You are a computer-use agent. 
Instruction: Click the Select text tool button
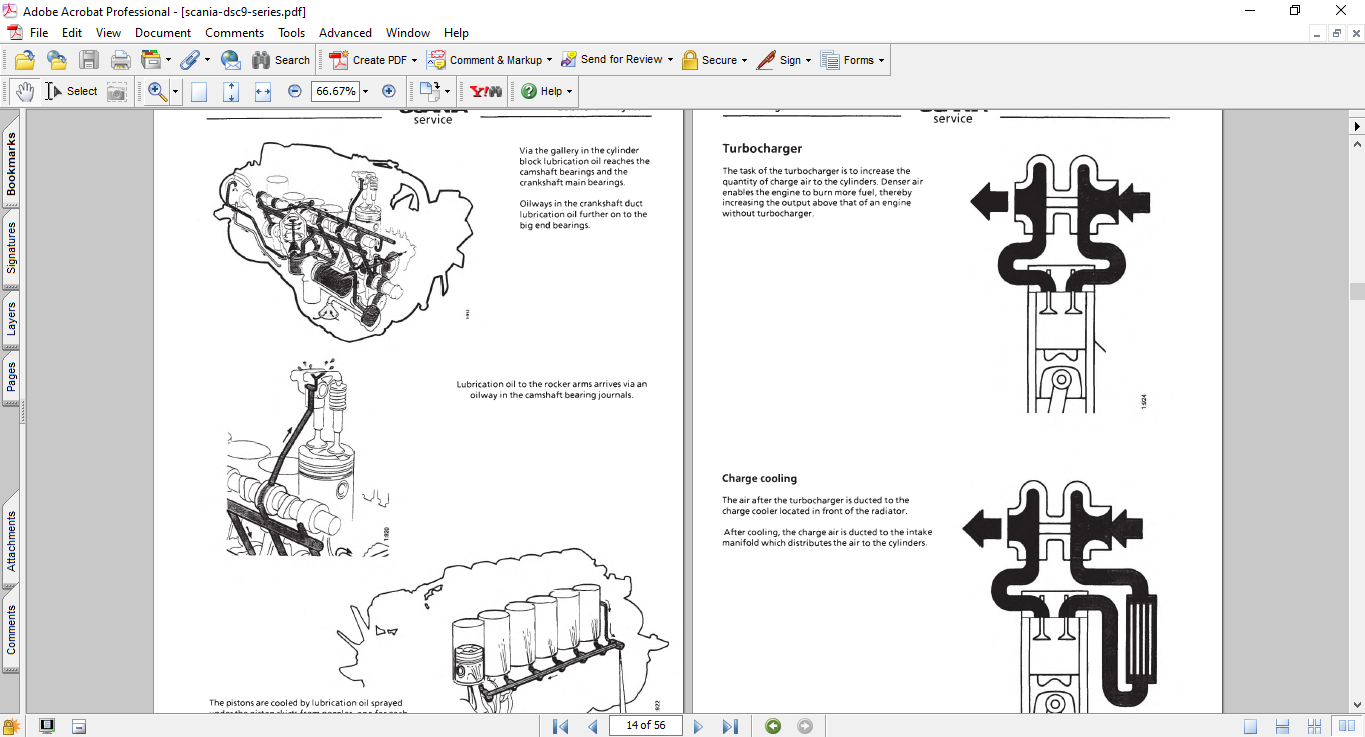71,91
